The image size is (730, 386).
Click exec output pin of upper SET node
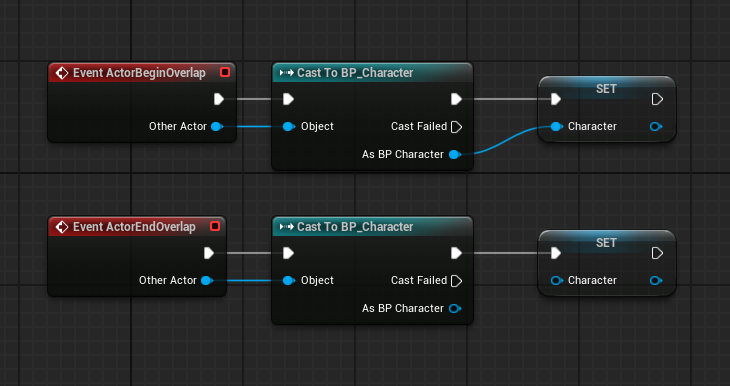click(x=657, y=99)
